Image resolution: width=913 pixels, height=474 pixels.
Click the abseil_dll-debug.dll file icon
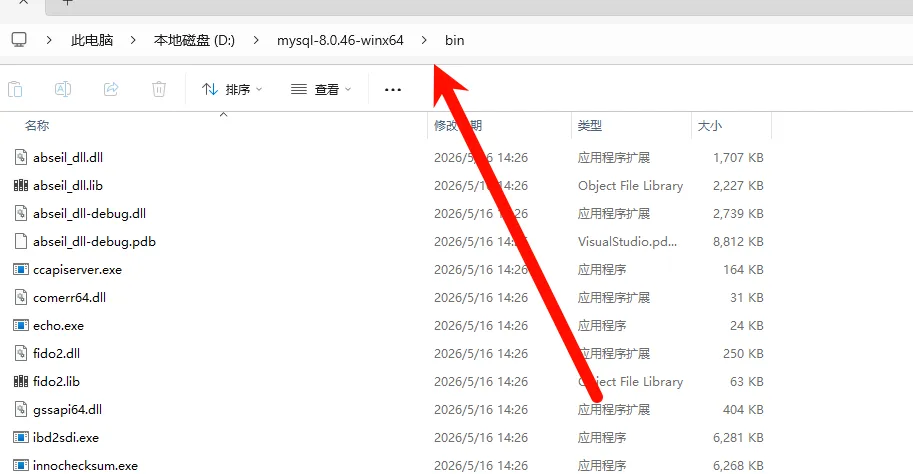(21, 213)
